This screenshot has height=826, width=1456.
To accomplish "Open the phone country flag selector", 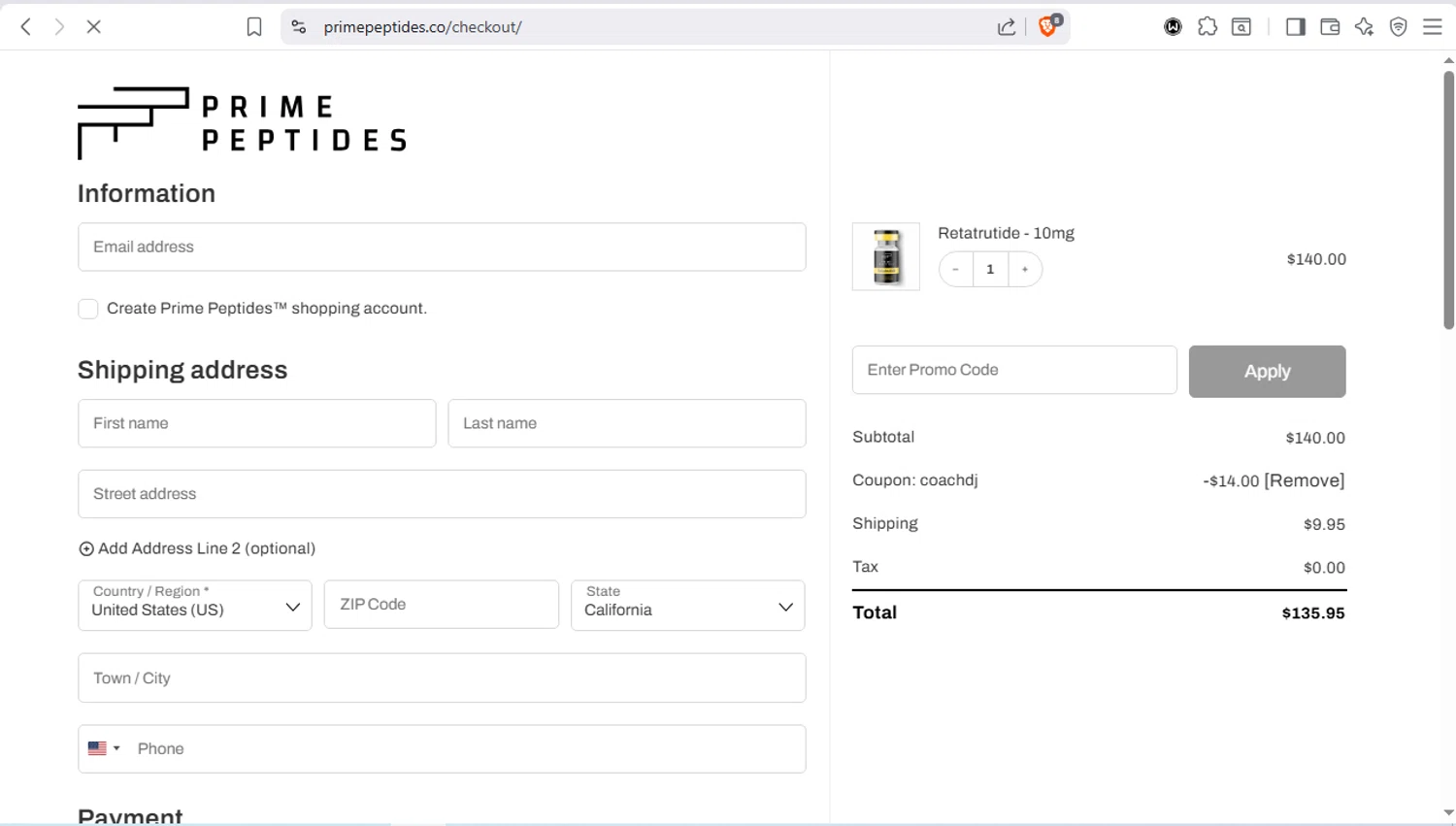I will pyautogui.click(x=104, y=748).
